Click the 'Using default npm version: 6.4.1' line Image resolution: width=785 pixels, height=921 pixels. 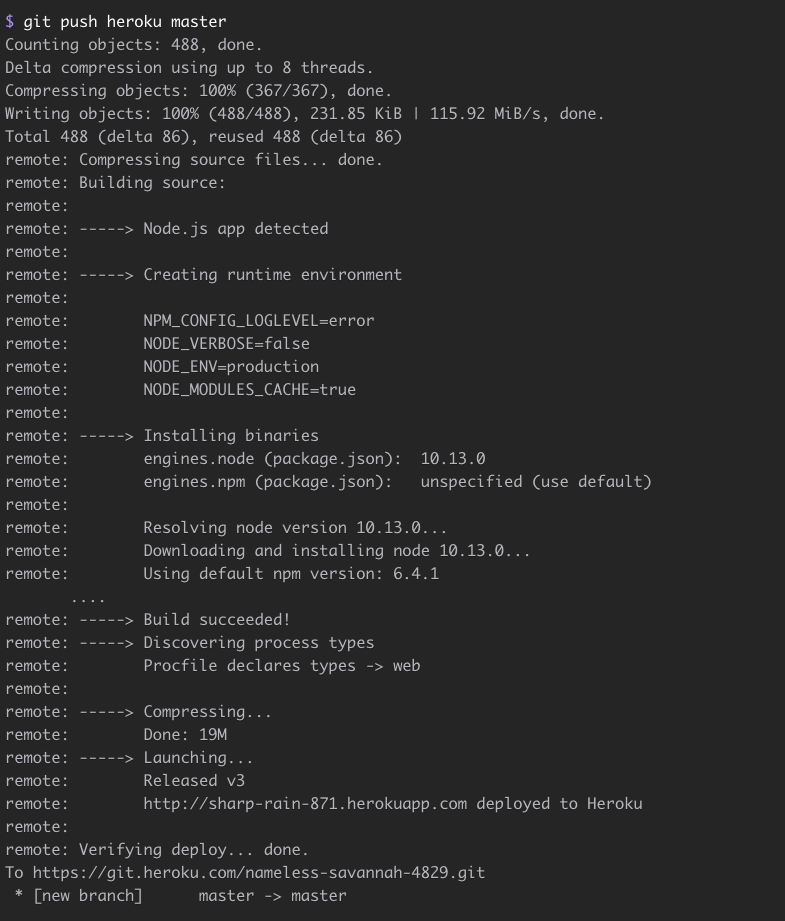(290, 574)
